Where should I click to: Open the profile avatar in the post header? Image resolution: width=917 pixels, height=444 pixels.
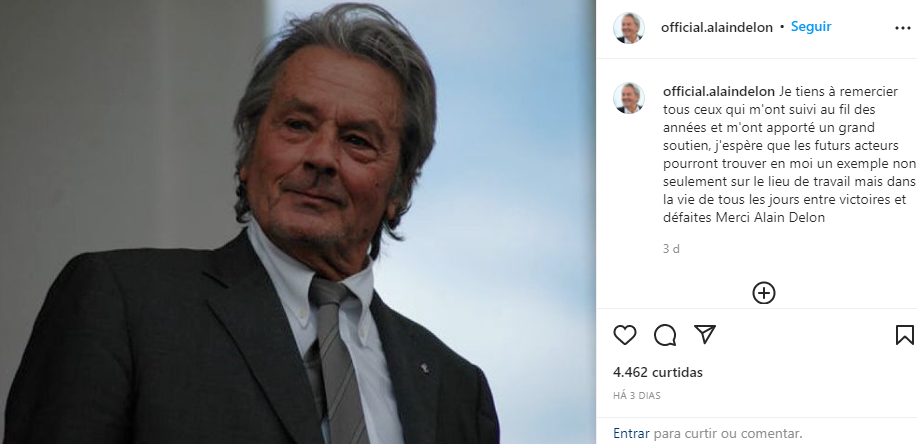pos(628,28)
